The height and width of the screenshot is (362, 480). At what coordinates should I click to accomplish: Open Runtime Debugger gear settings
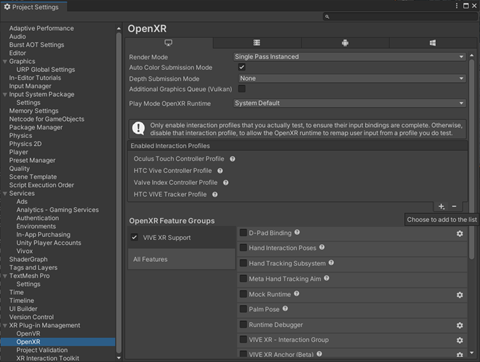click(x=460, y=325)
